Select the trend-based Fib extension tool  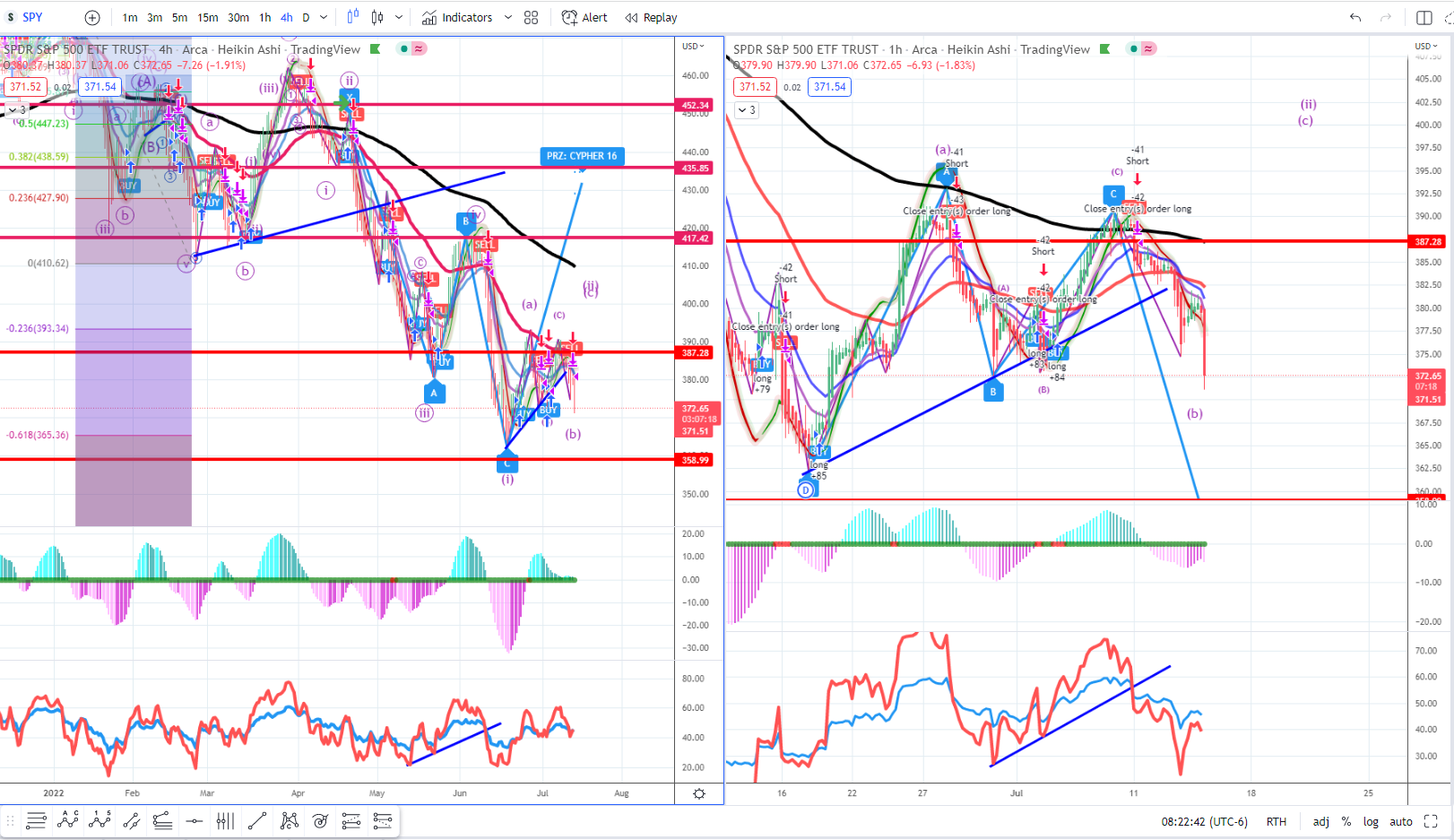351,821
